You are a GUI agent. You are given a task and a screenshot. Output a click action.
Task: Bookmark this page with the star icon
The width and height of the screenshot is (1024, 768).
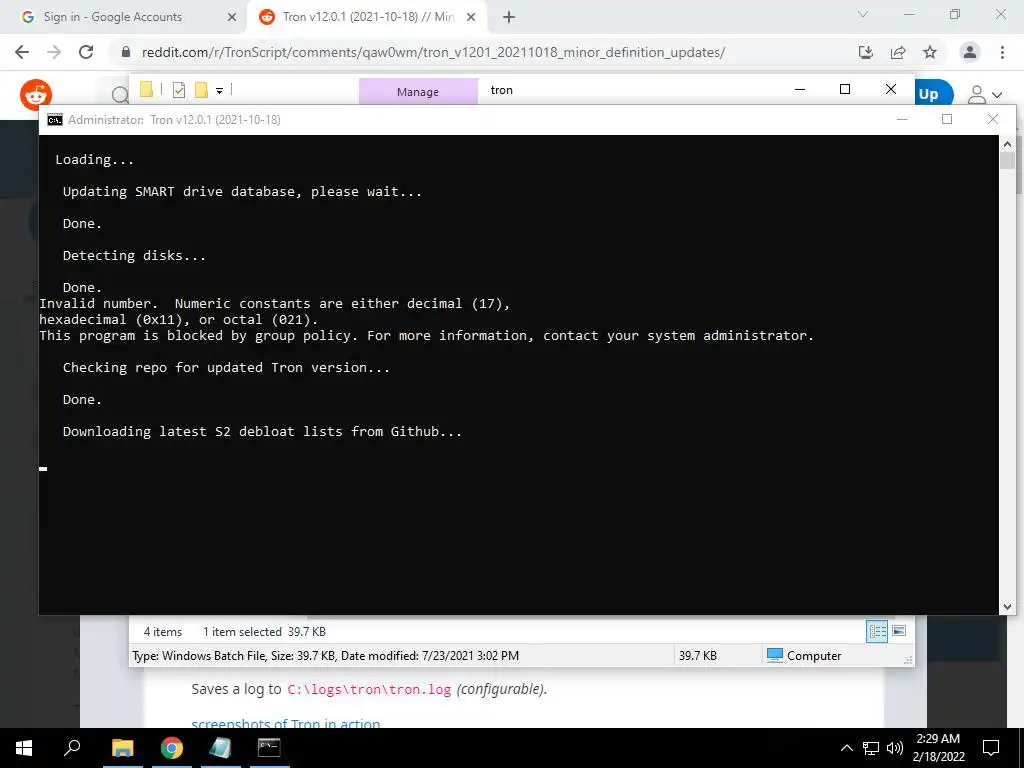(x=930, y=52)
